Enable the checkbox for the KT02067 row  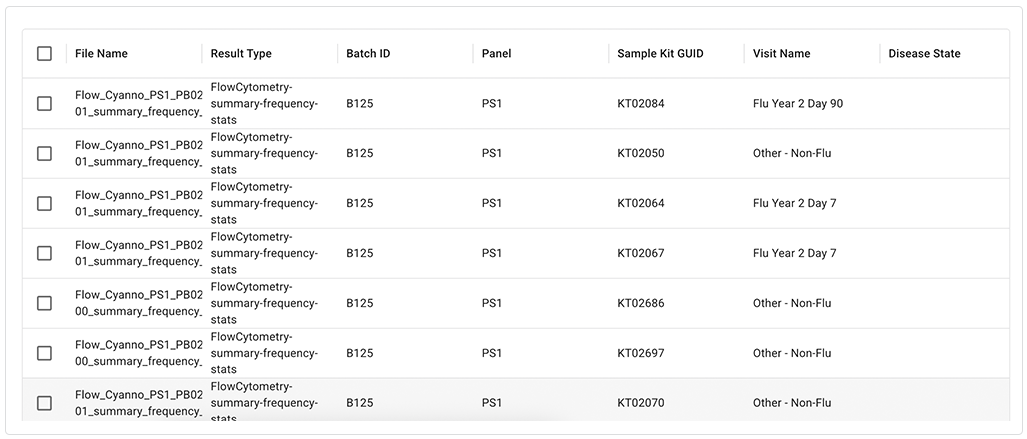pyautogui.click(x=44, y=253)
